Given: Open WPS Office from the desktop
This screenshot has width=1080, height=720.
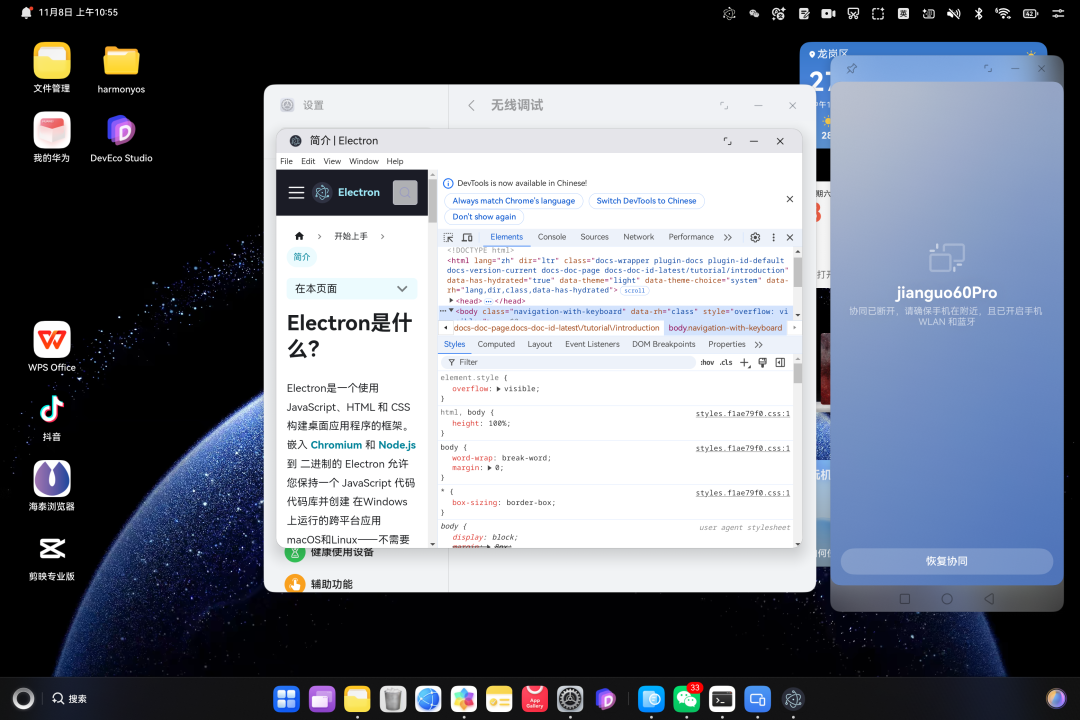Looking at the screenshot, I should tap(51, 338).
